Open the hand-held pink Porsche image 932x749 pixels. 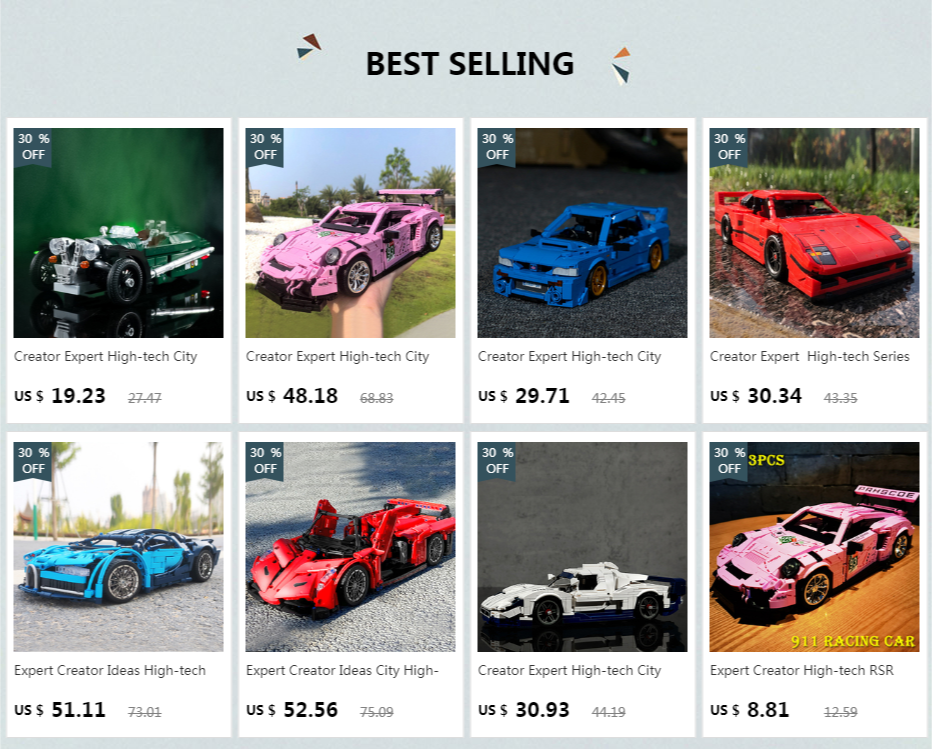(350, 233)
